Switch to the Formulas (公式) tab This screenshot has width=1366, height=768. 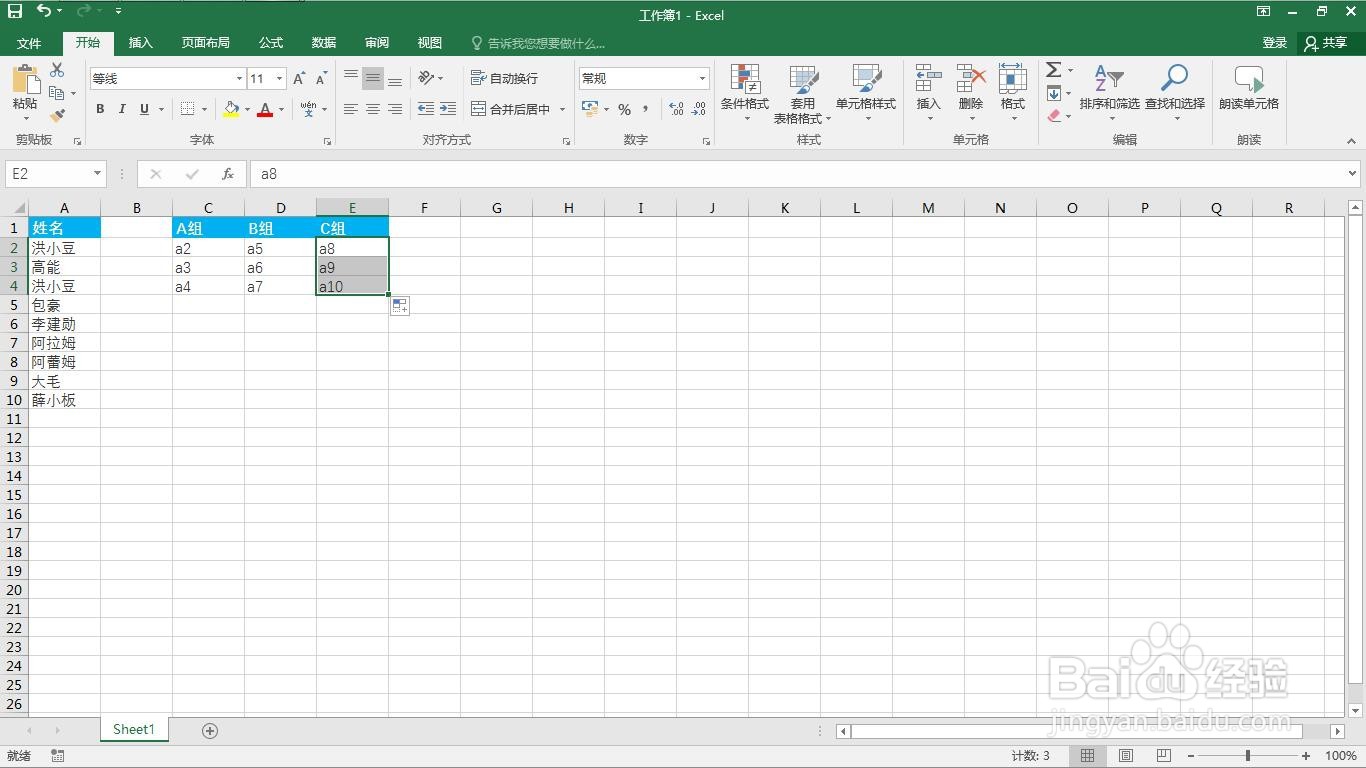(x=271, y=43)
